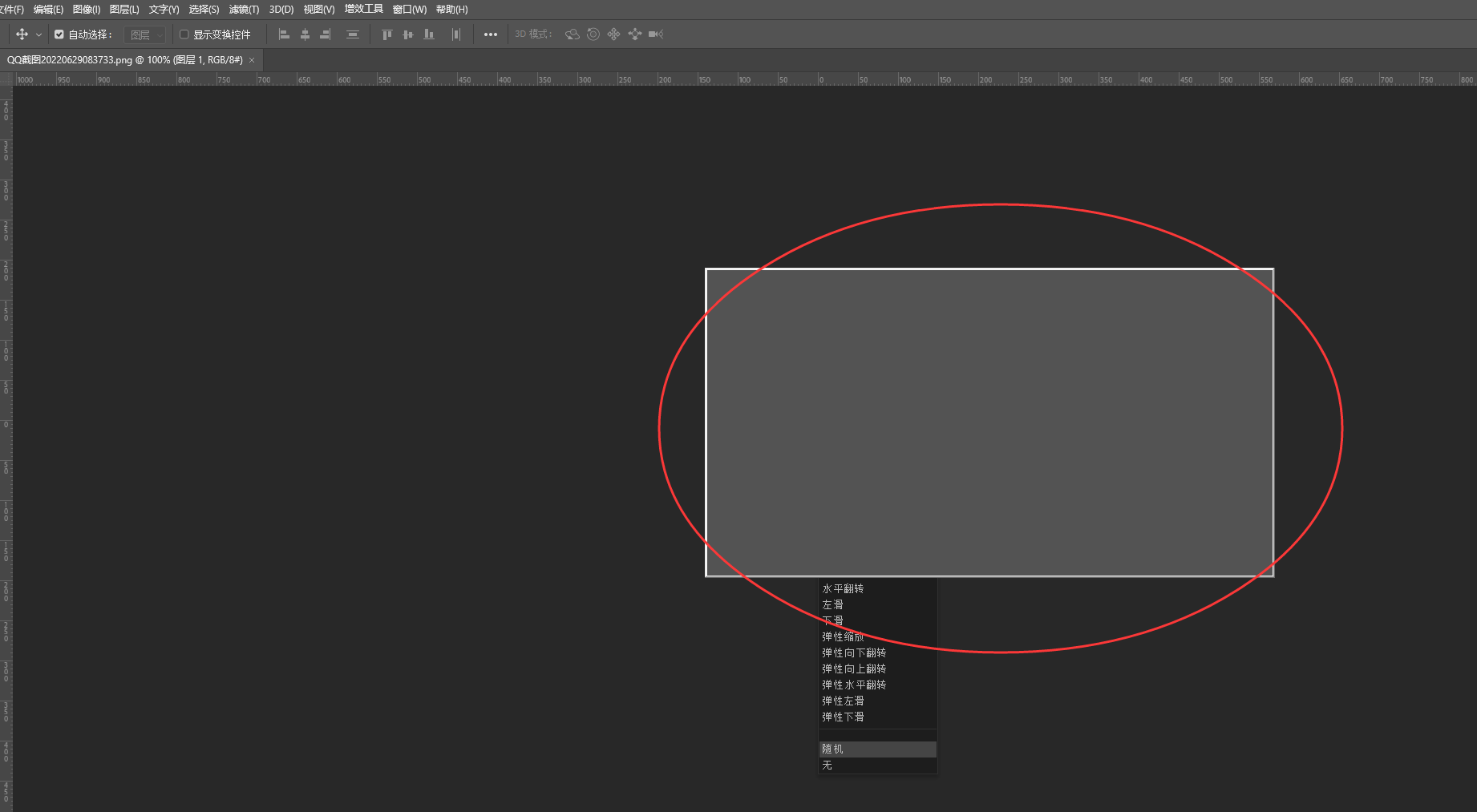Viewport: 1477px width, 812px height.
Task: Choose 水平翻转 from the list
Action: point(877,588)
